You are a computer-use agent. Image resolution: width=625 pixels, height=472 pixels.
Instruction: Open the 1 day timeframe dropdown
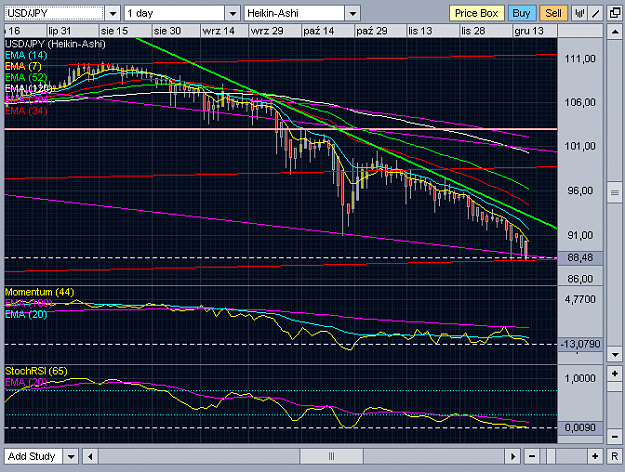coord(232,14)
